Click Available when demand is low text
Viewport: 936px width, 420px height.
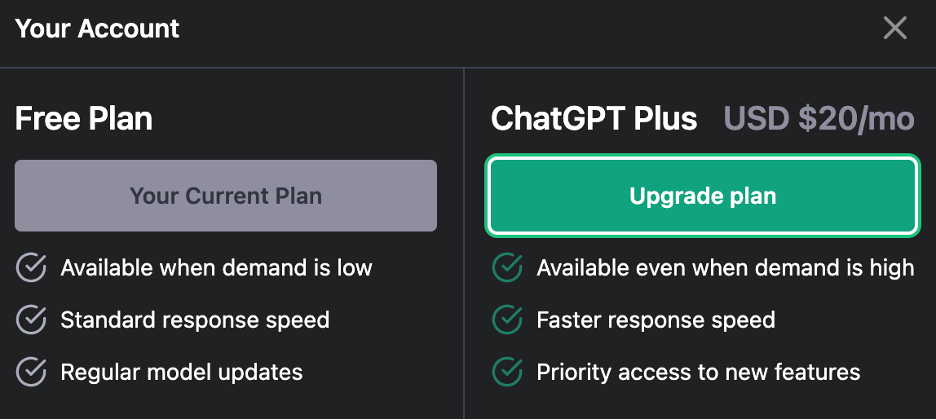[x=216, y=267]
